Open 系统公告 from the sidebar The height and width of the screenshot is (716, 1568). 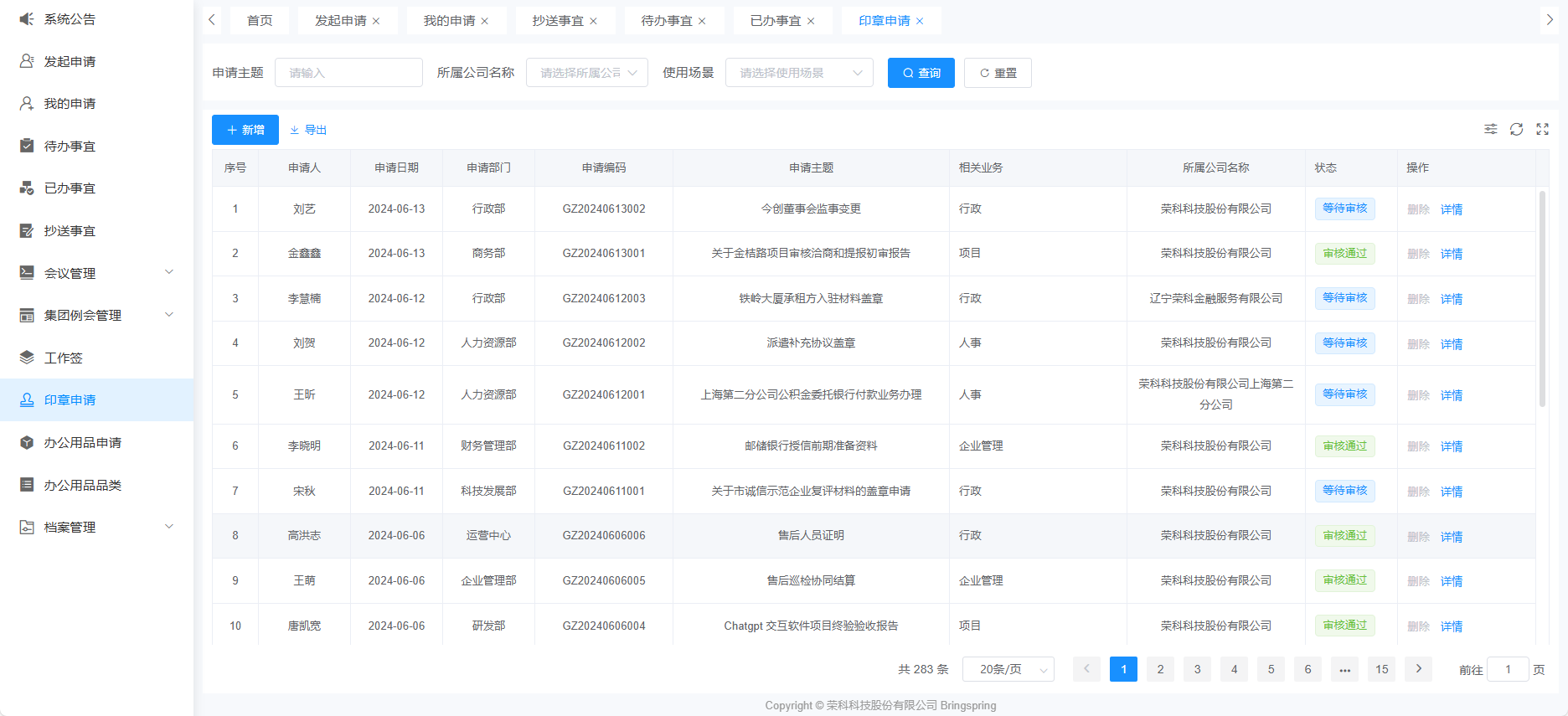click(x=70, y=19)
